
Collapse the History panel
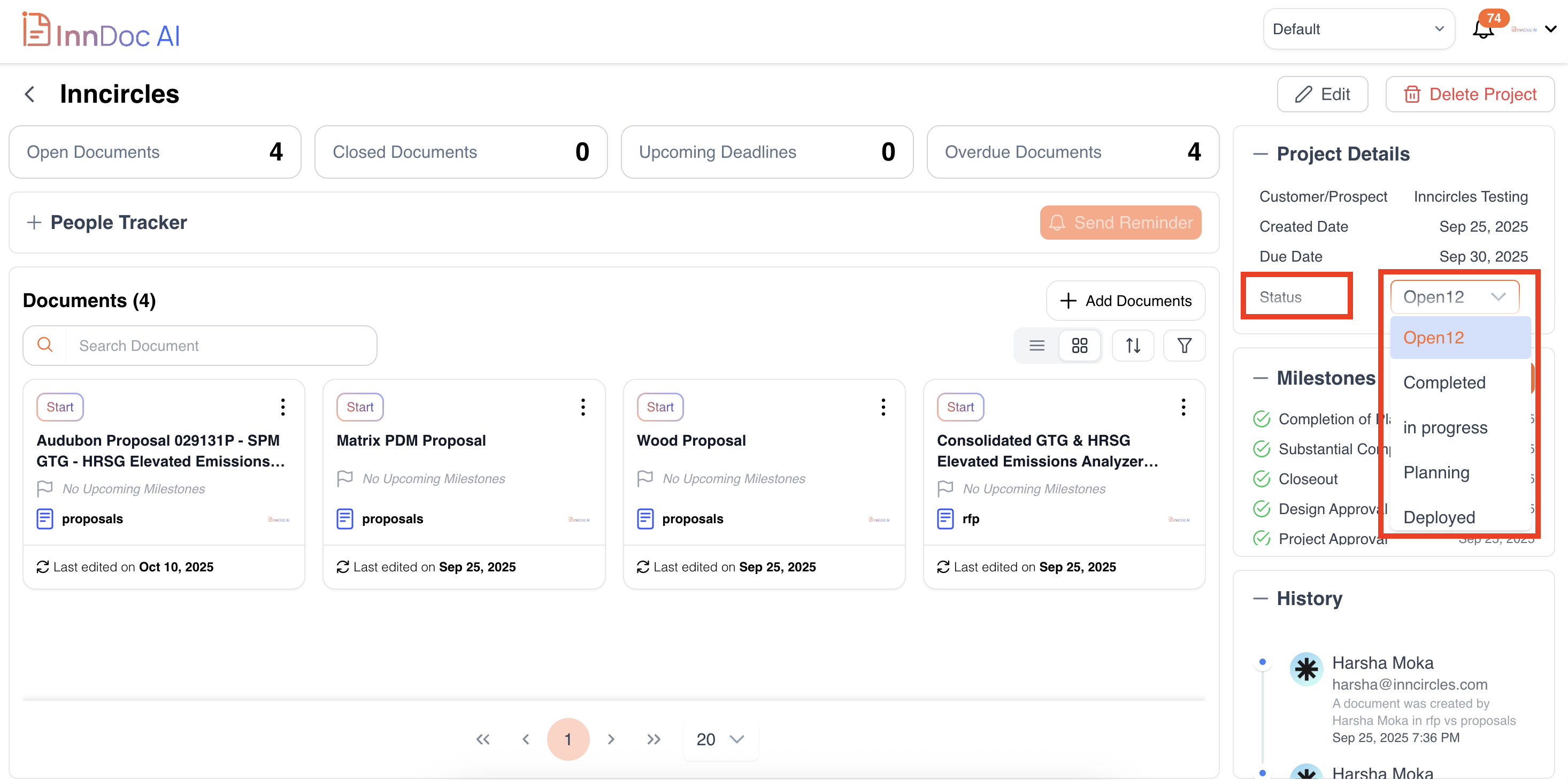[1260, 599]
